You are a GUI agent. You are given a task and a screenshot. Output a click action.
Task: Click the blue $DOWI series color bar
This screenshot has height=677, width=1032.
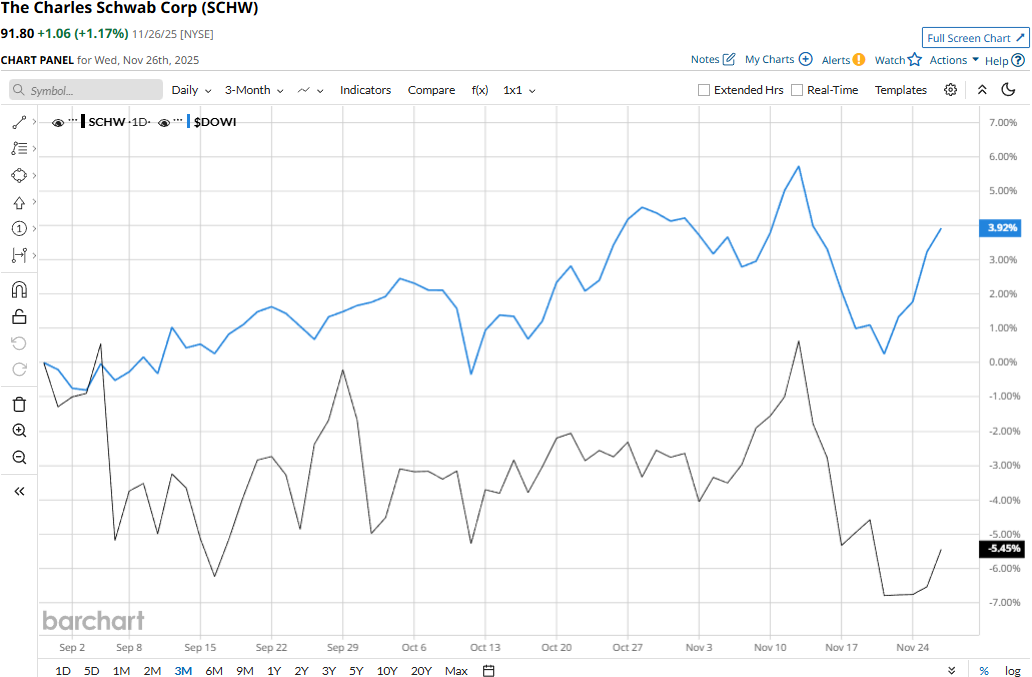(189, 122)
